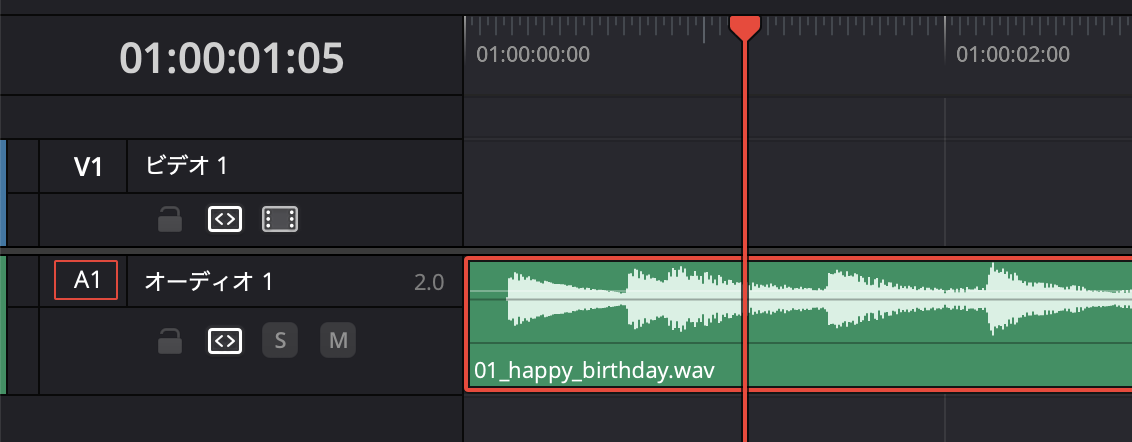1132x442 pixels.
Task: Click the V1 track destination button
Action: coord(89,166)
